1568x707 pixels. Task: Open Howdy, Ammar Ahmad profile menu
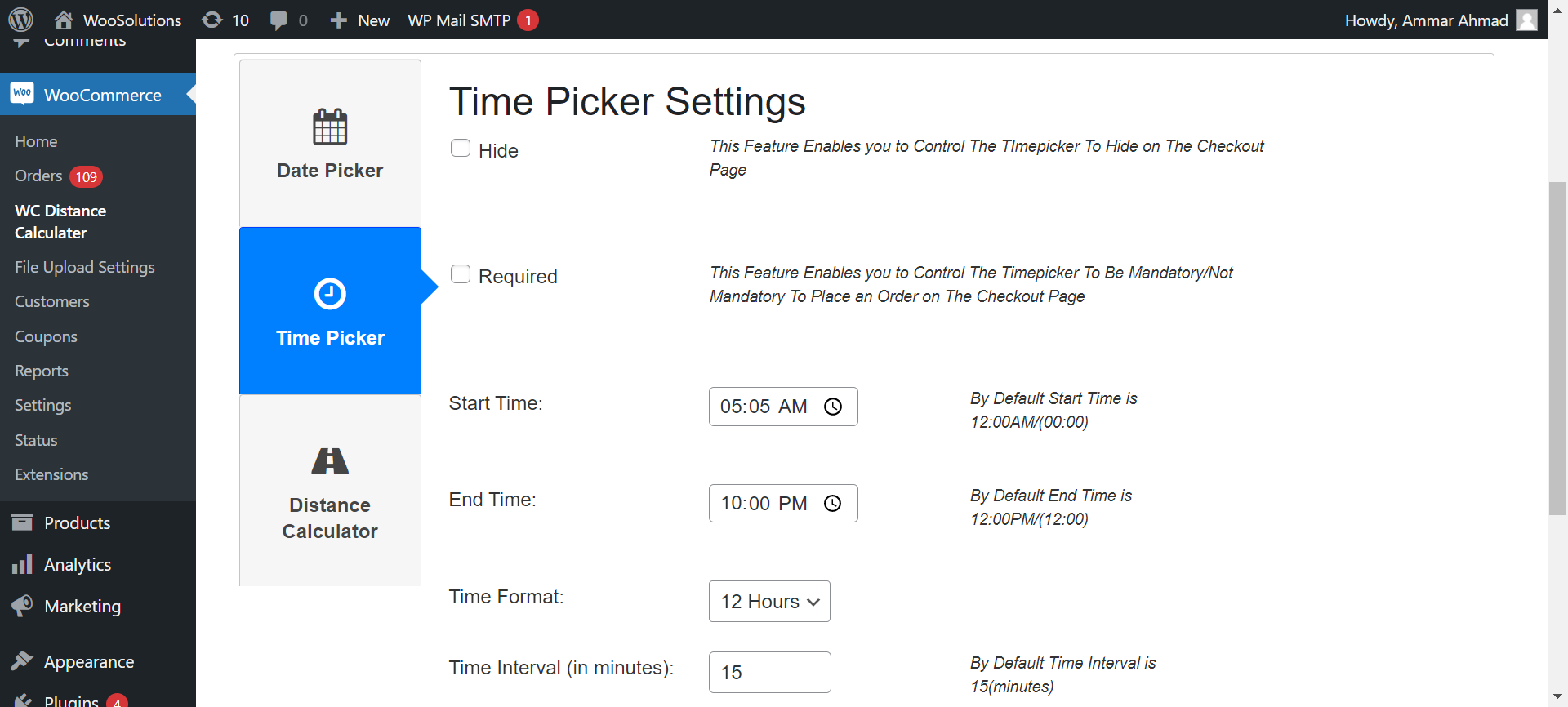tap(1425, 20)
